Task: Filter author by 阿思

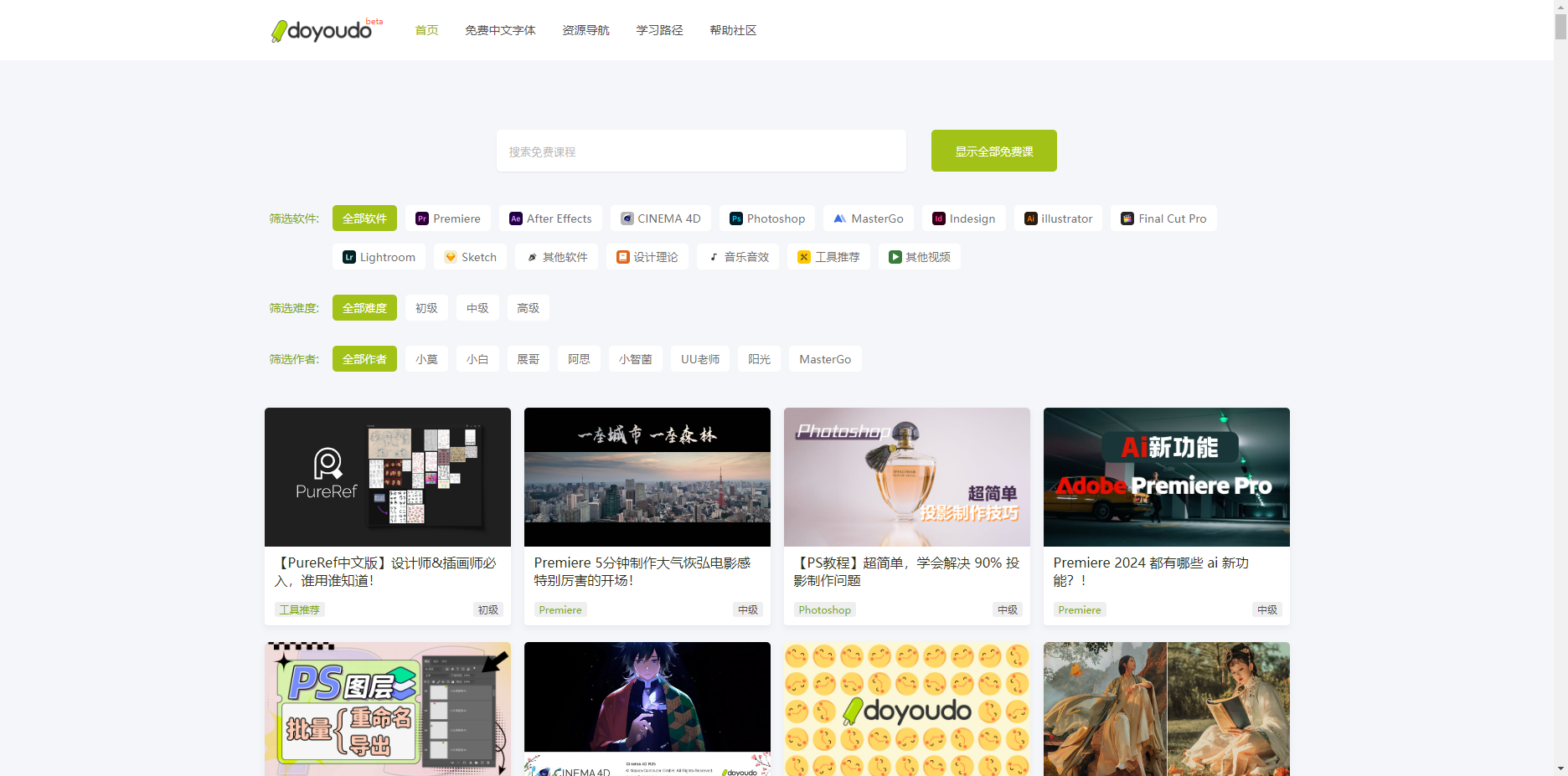Action: [579, 359]
